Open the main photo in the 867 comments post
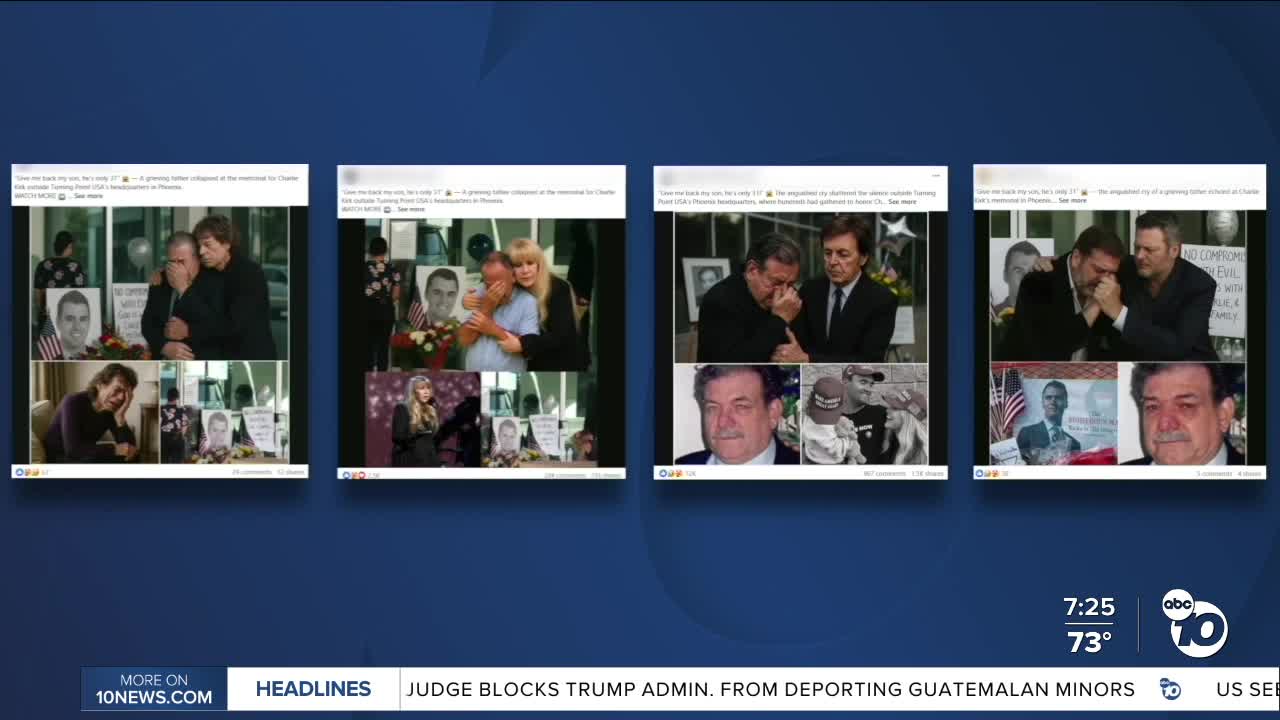The height and width of the screenshot is (720, 1280). click(800, 288)
